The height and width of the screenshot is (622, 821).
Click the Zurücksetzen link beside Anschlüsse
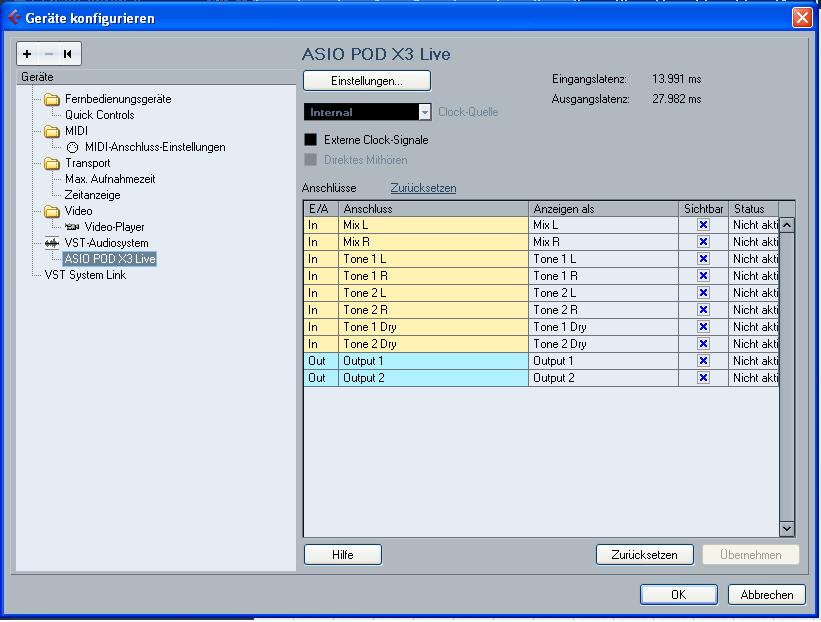(423, 188)
